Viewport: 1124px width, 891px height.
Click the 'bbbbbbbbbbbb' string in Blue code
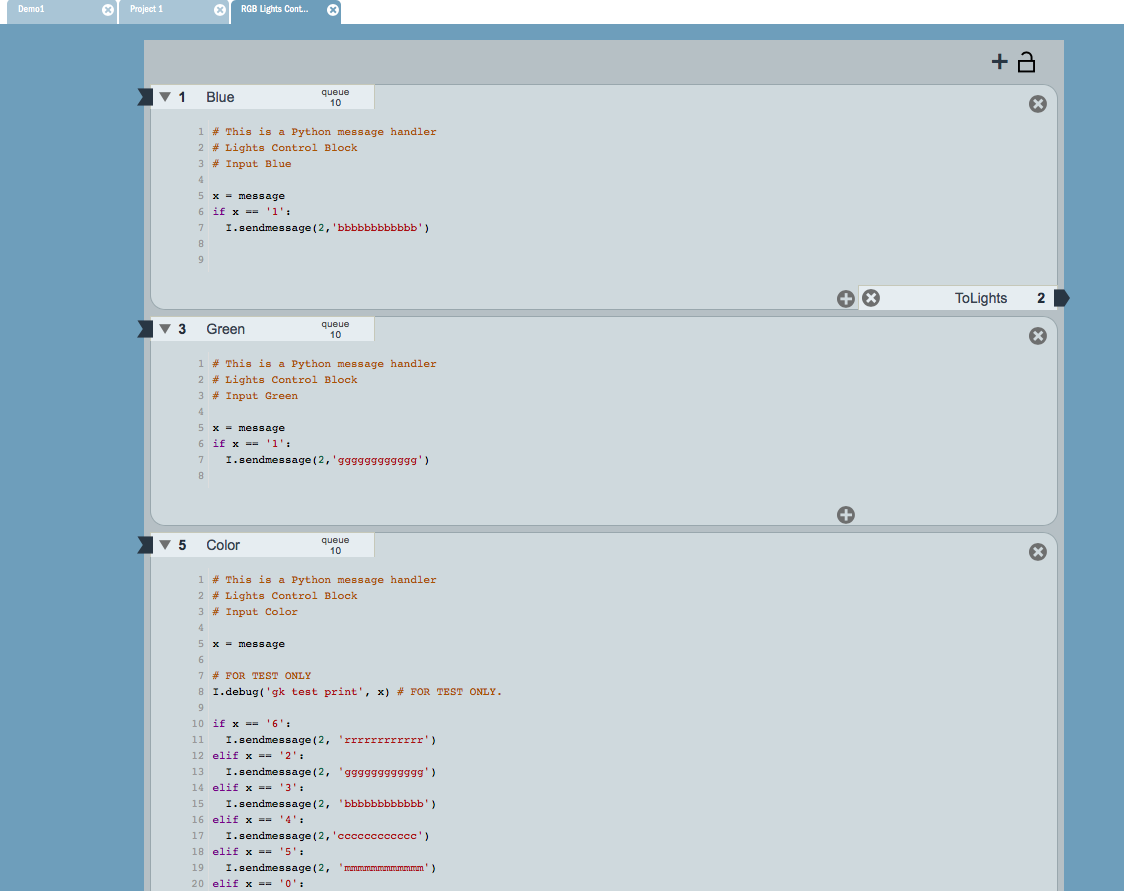point(377,228)
